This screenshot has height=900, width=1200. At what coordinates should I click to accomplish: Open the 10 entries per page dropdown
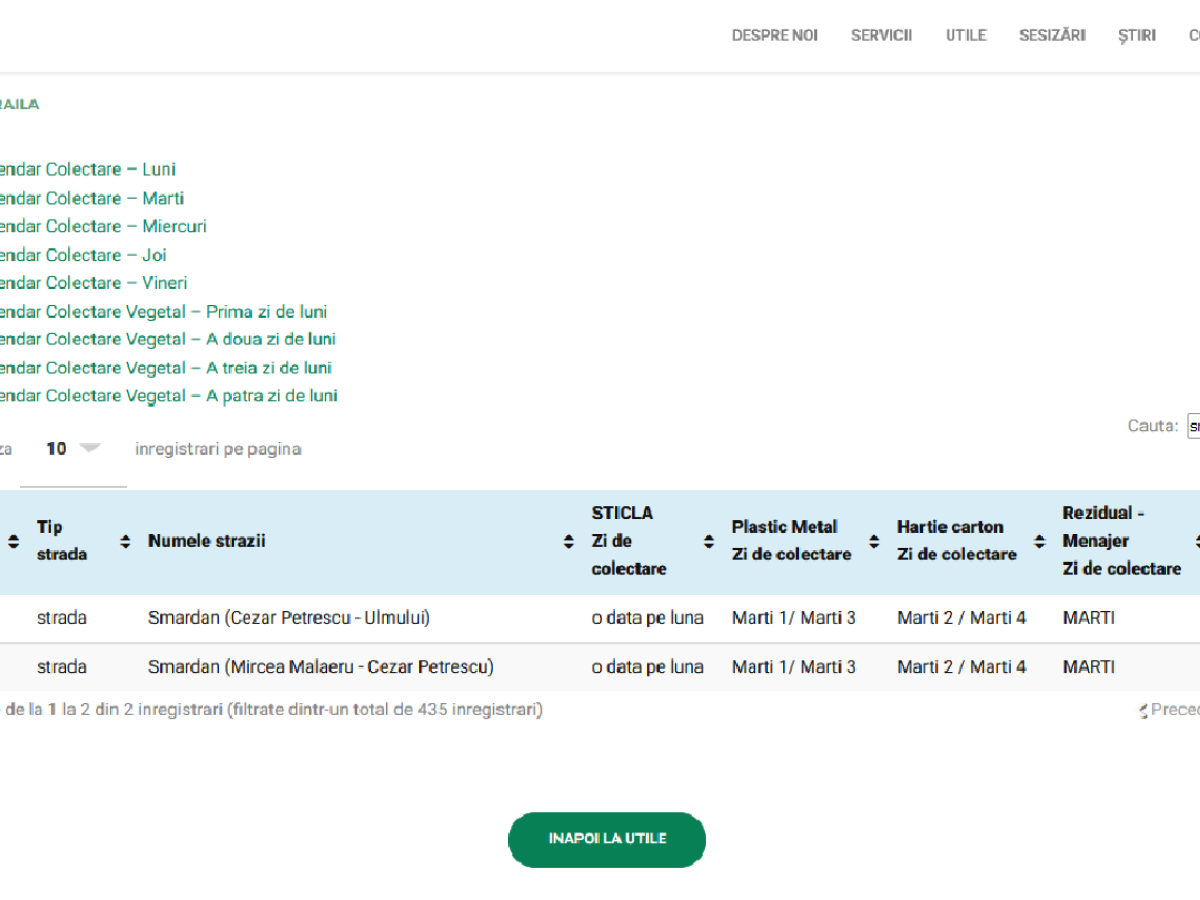74,449
